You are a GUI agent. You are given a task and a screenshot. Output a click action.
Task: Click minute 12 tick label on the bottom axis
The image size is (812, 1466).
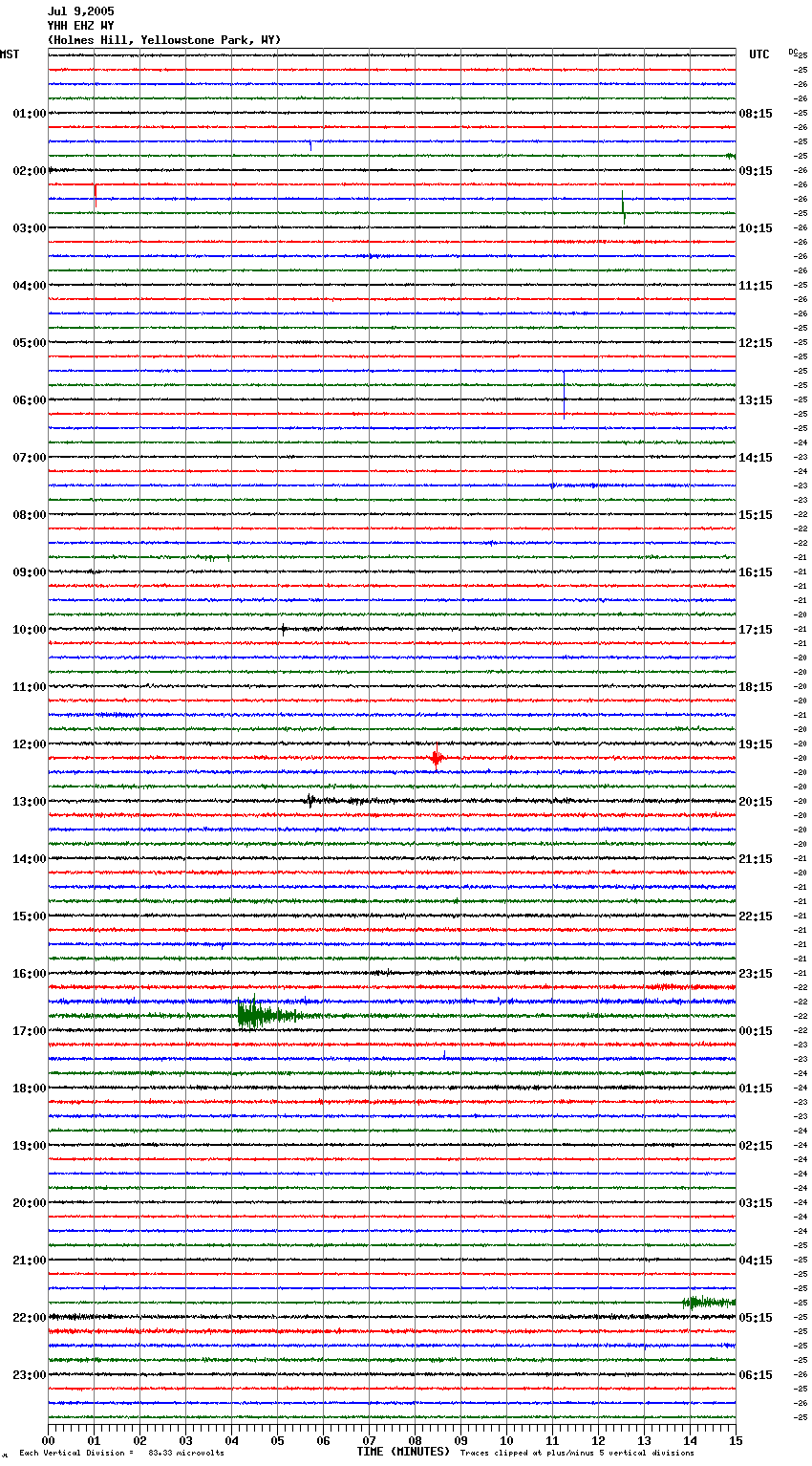598,1440
